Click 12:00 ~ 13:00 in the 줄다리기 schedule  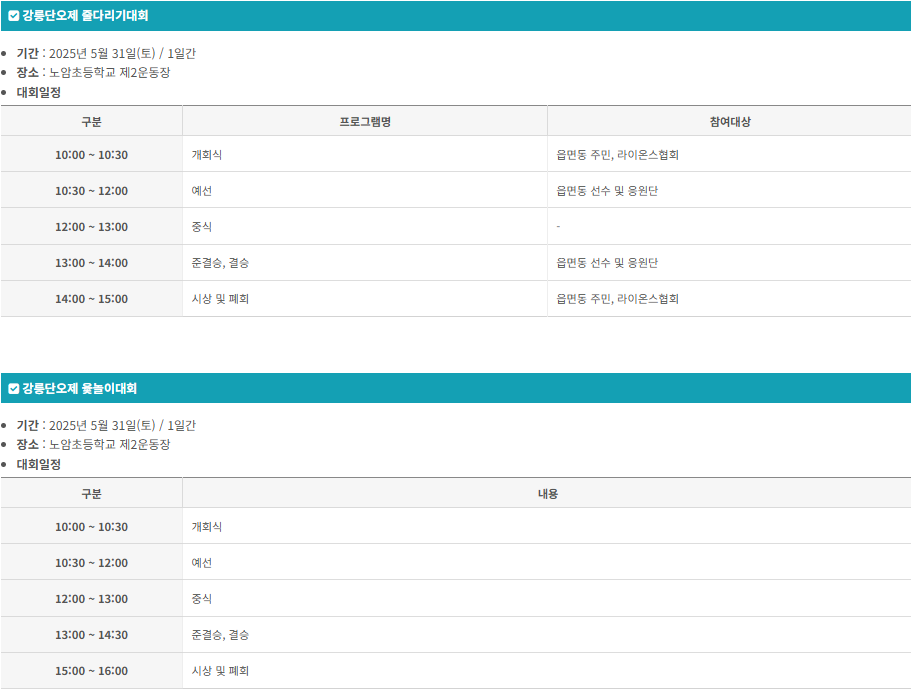click(x=91, y=227)
